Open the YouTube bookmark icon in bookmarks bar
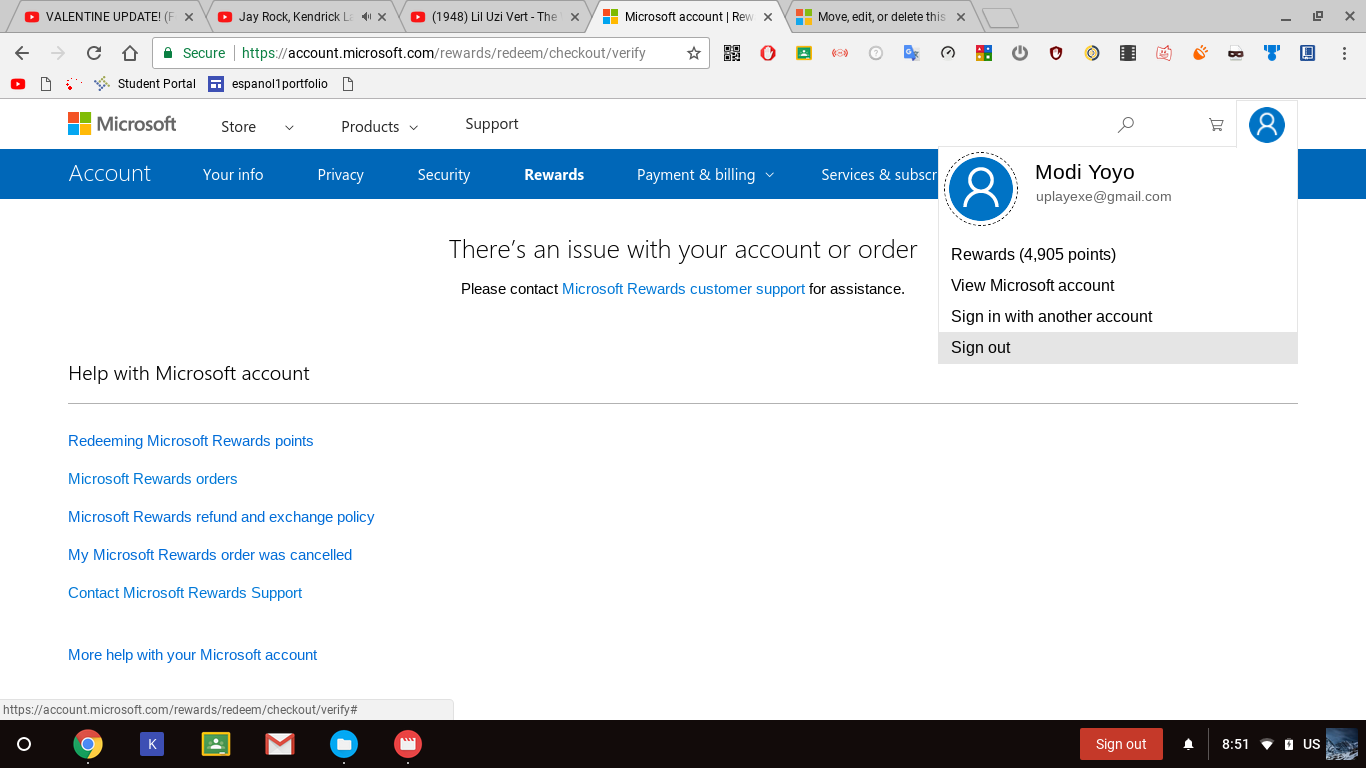 [18, 84]
